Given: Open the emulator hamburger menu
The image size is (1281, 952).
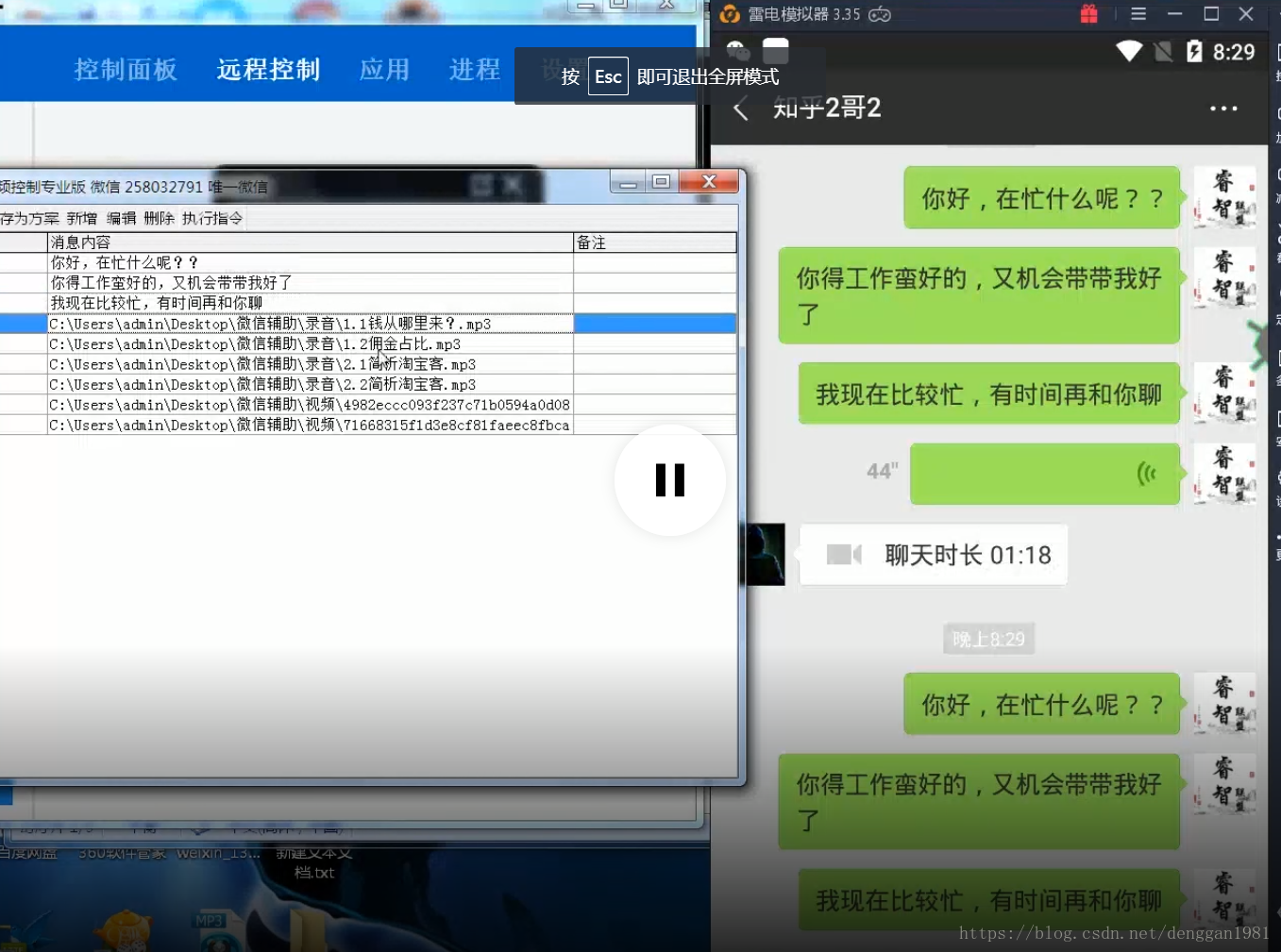Looking at the screenshot, I should click(x=1138, y=14).
